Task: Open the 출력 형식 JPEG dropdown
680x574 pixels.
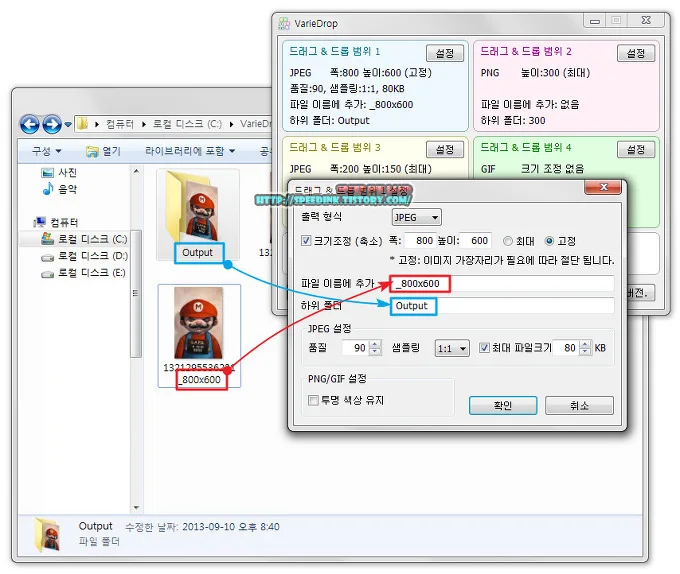Action: coord(416,217)
